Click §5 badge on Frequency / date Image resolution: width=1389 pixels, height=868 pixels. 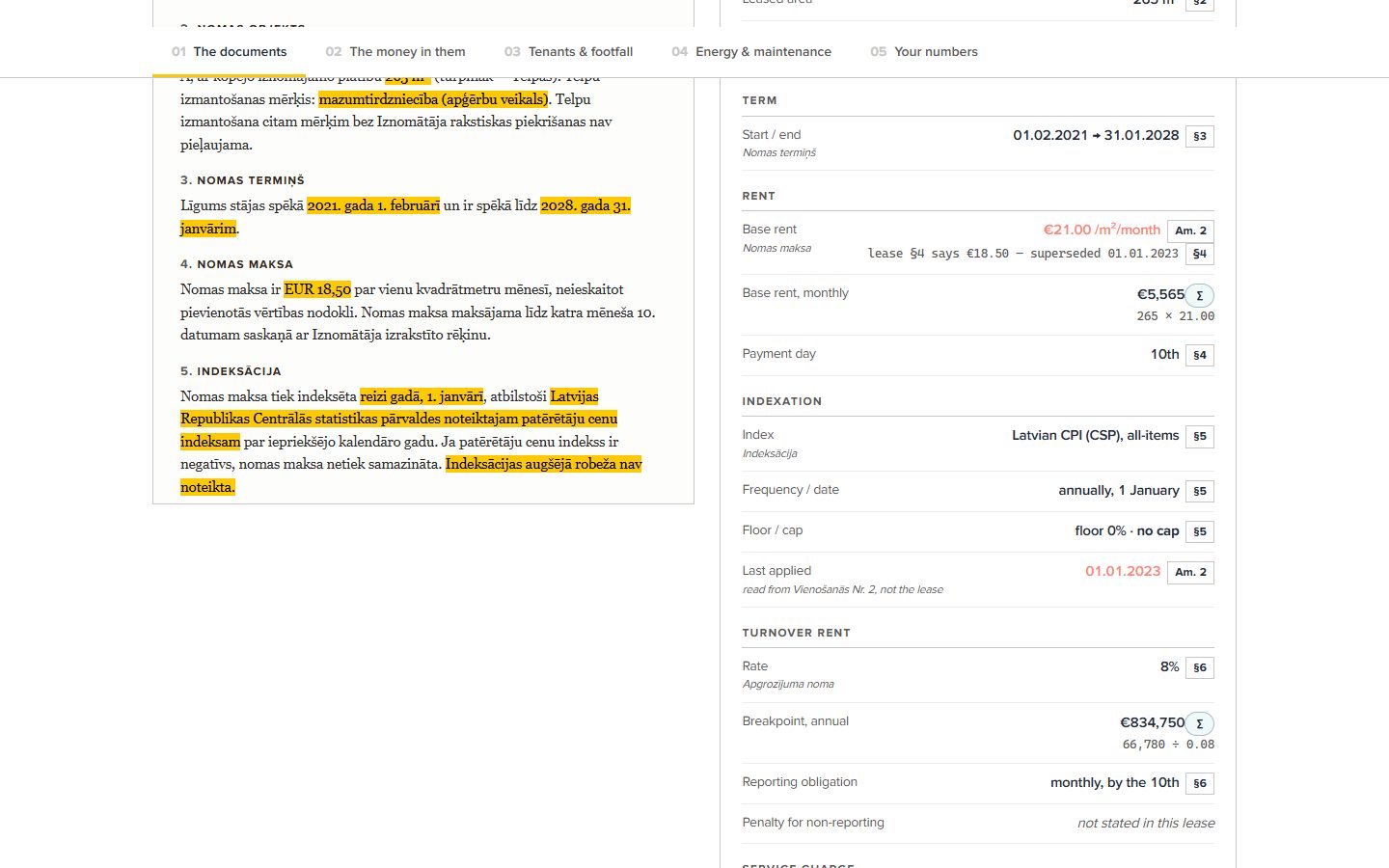(x=1200, y=491)
